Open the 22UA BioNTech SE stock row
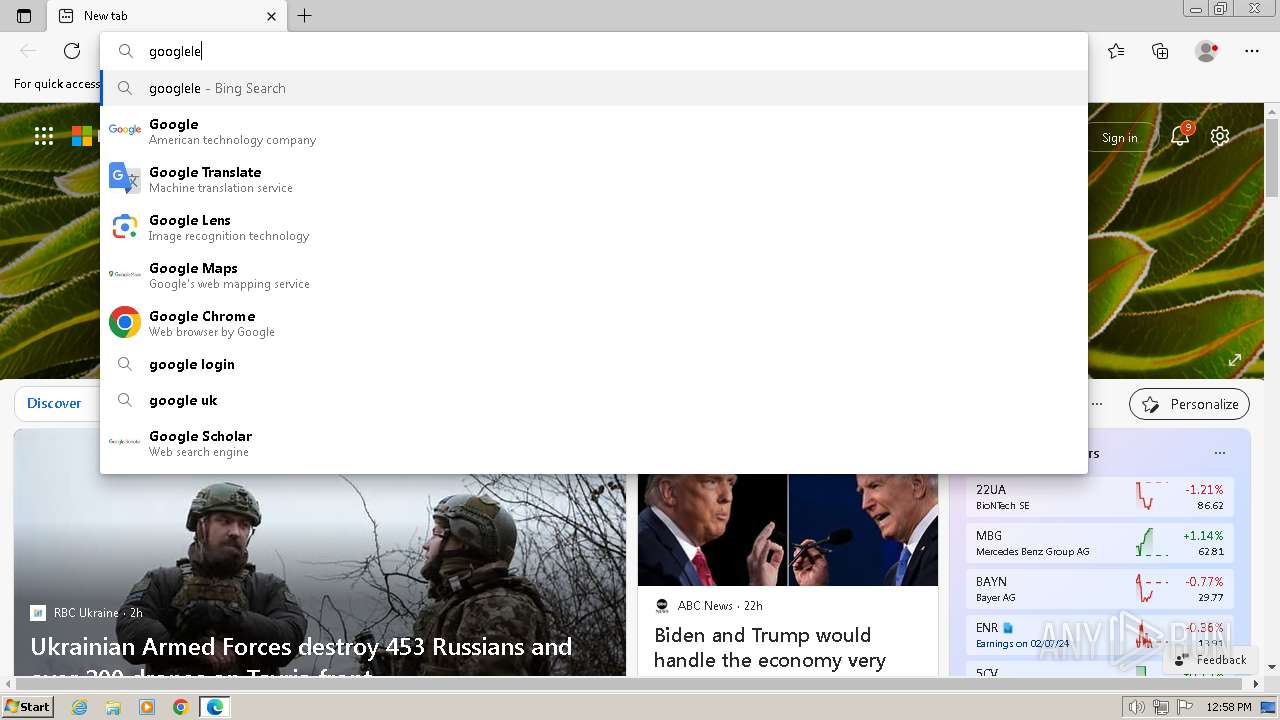 1099,497
